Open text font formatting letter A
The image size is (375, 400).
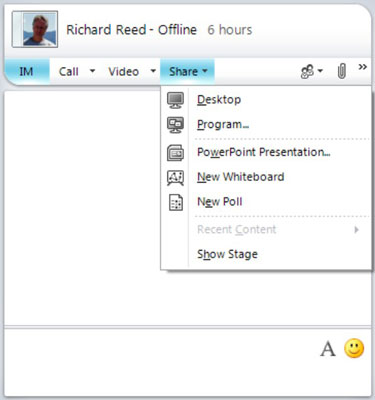328,349
